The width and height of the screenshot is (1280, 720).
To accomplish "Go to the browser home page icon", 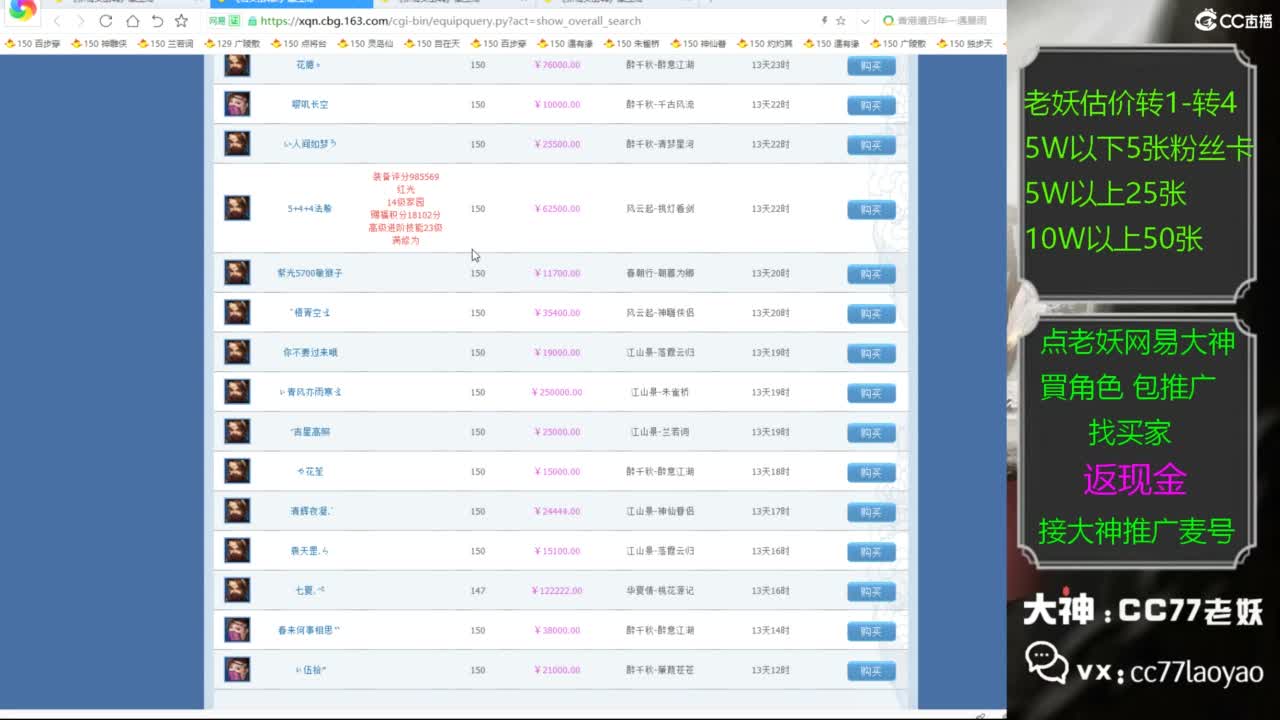I will [132, 21].
